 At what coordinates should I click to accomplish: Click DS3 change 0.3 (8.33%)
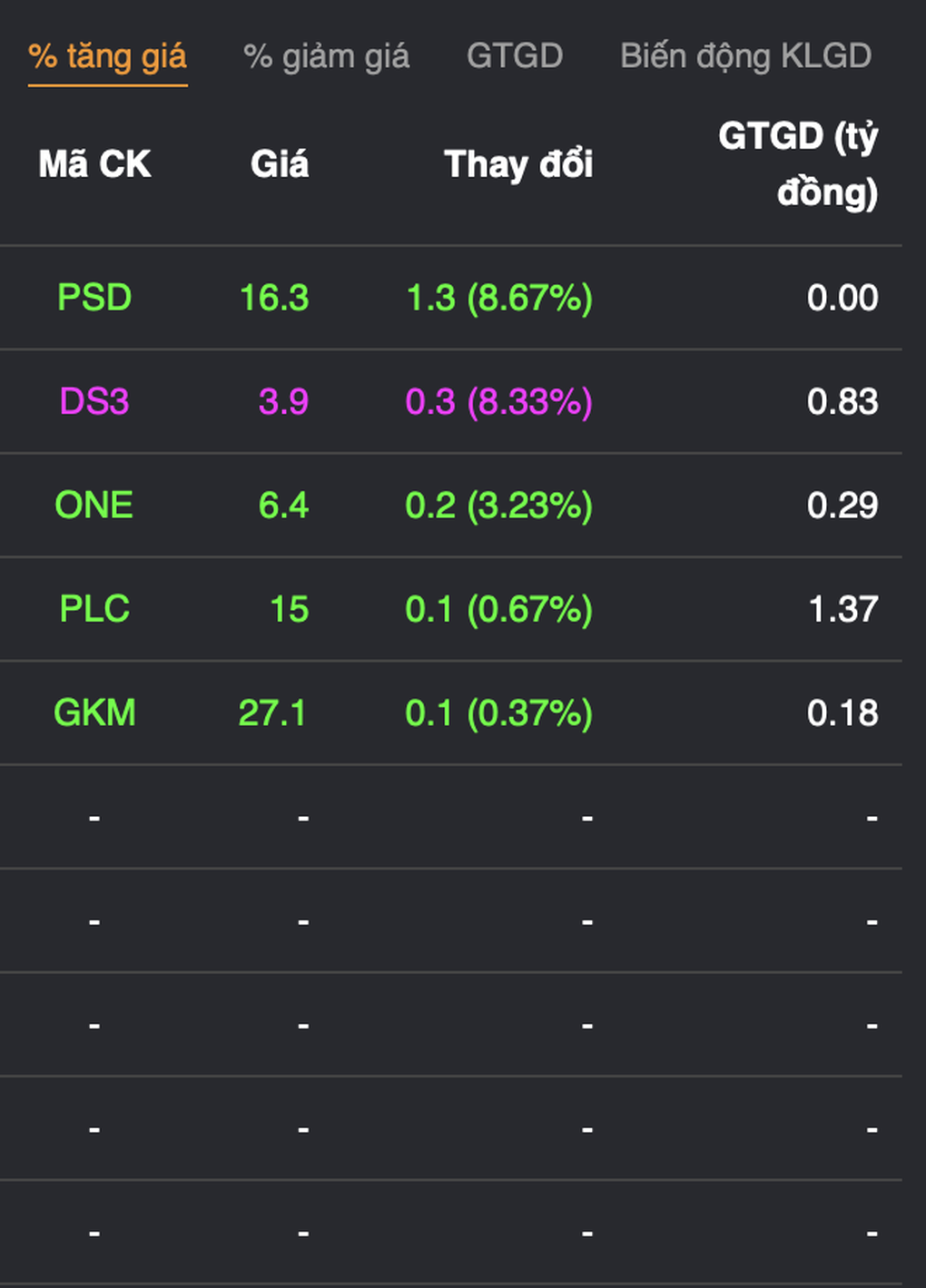point(498,401)
